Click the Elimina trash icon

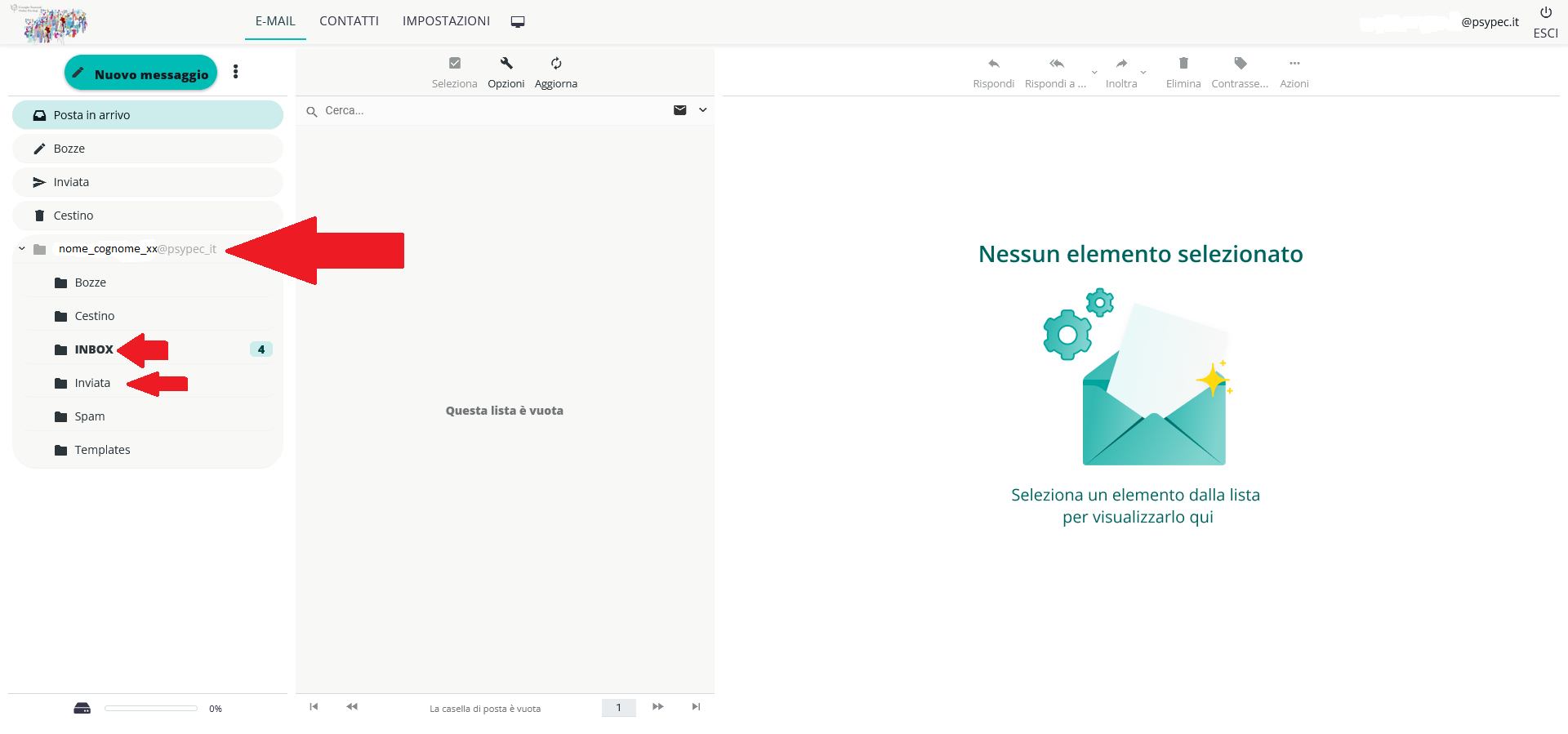point(1183,64)
